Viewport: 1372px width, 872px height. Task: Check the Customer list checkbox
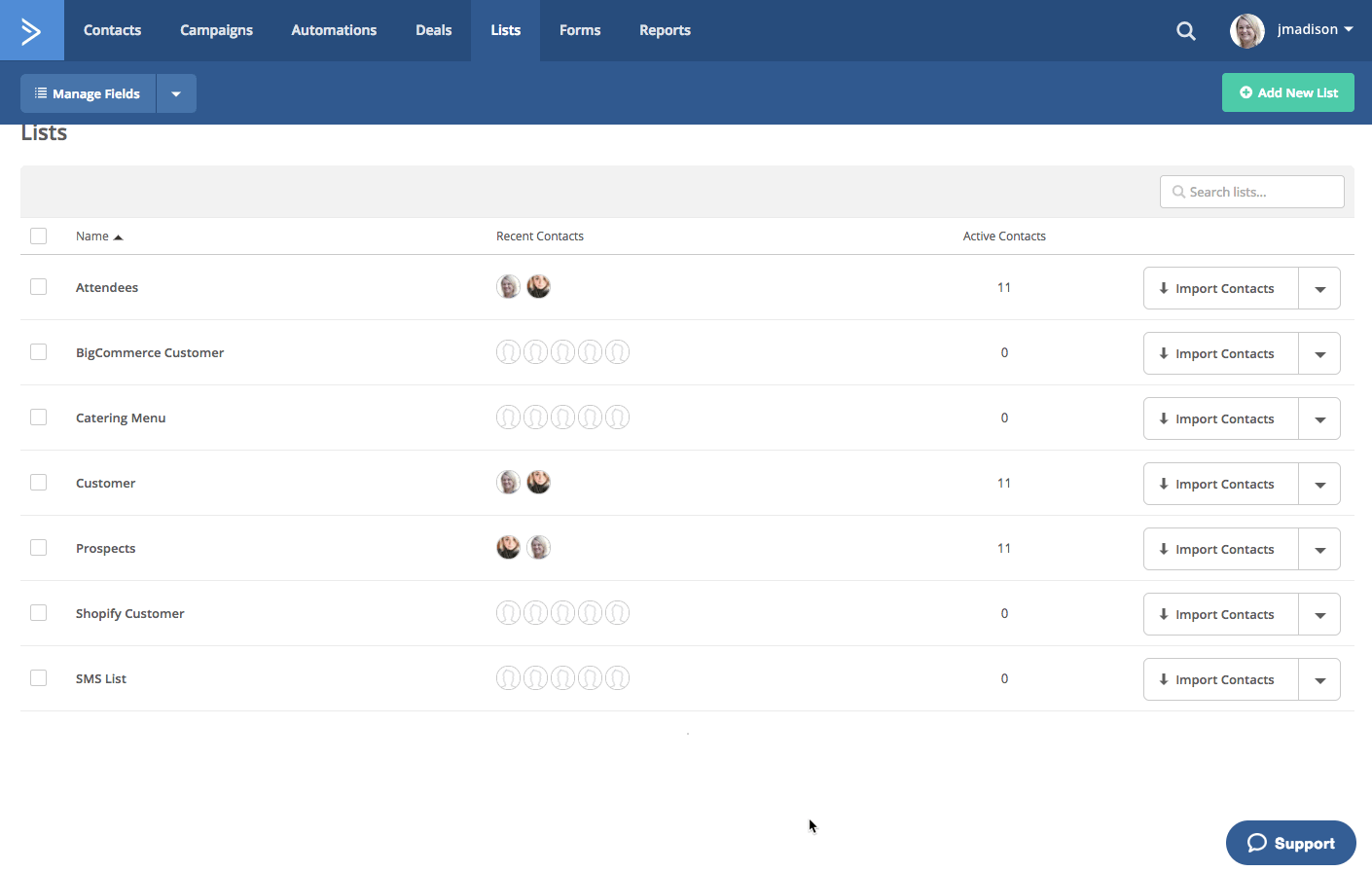[x=38, y=482]
